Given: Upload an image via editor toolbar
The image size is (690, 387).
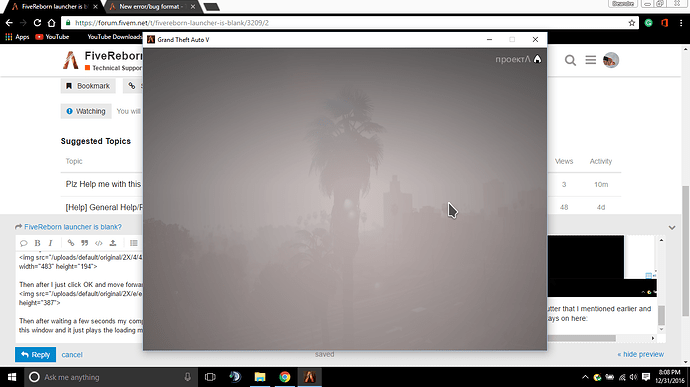Looking at the screenshot, I should click(113, 243).
